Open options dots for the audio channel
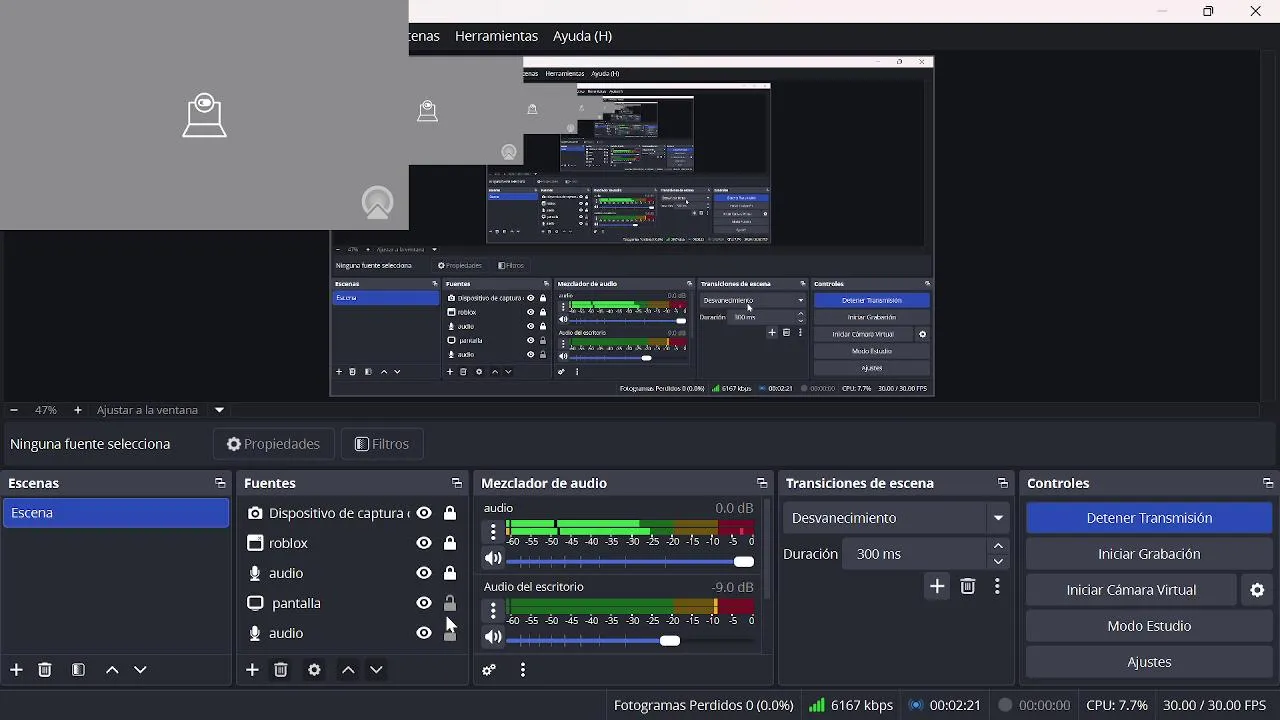The height and width of the screenshot is (720, 1280). coord(493,533)
